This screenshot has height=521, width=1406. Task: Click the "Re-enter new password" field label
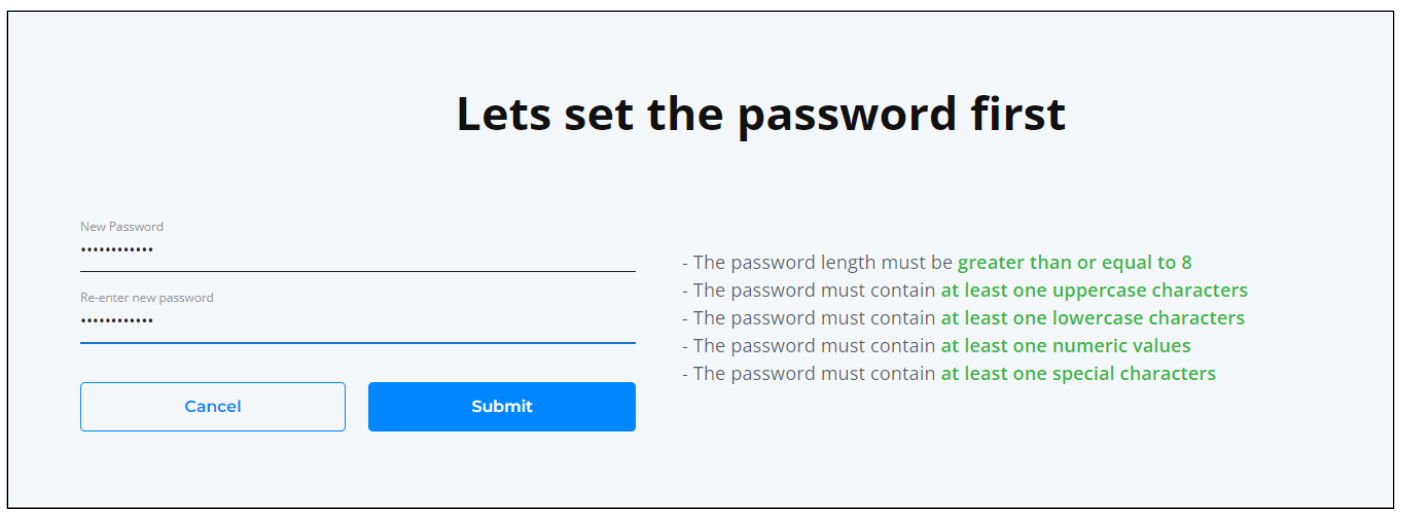147,298
